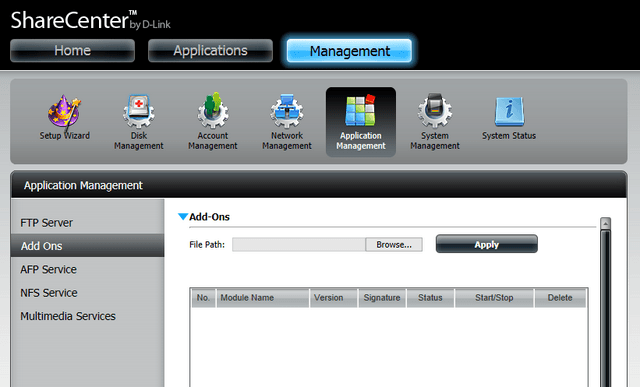The height and width of the screenshot is (387, 640).
Task: Open Account Management icon
Action: click(213, 122)
